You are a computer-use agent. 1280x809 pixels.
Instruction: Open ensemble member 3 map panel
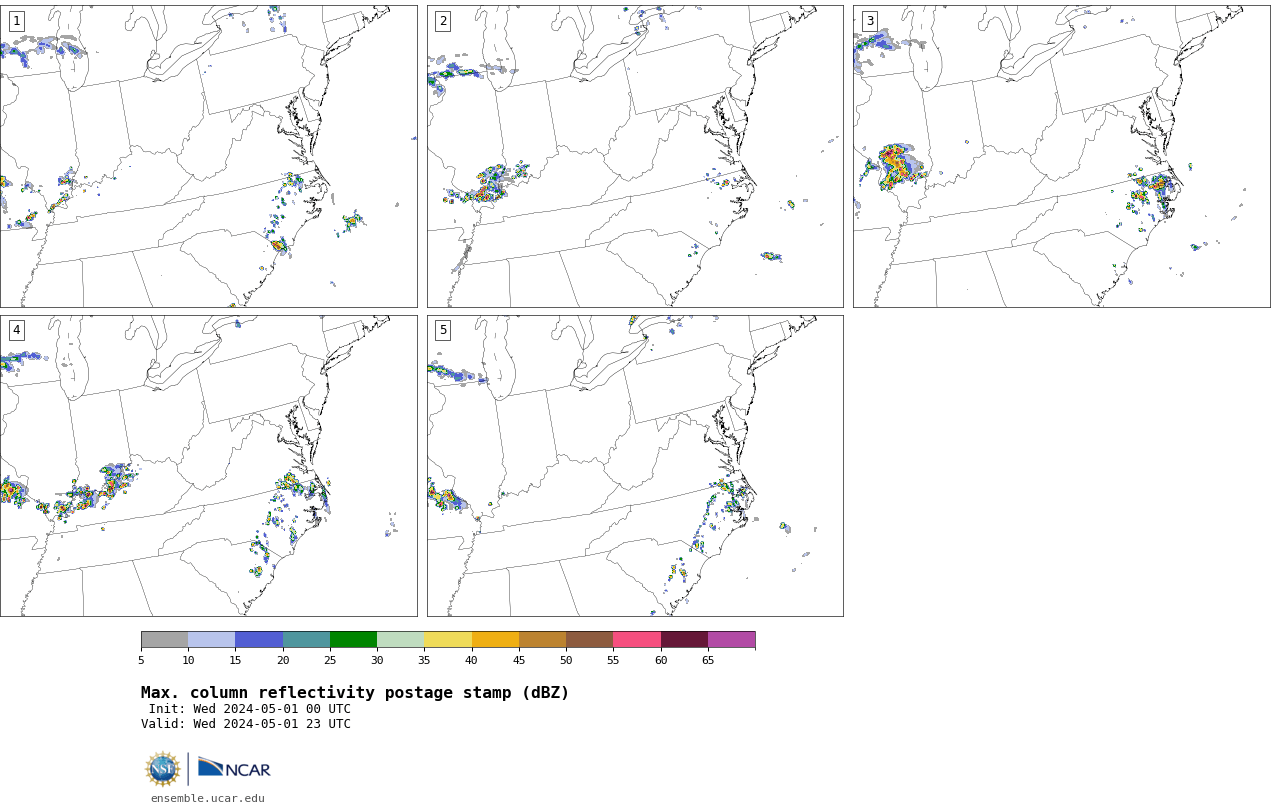tap(1061, 156)
